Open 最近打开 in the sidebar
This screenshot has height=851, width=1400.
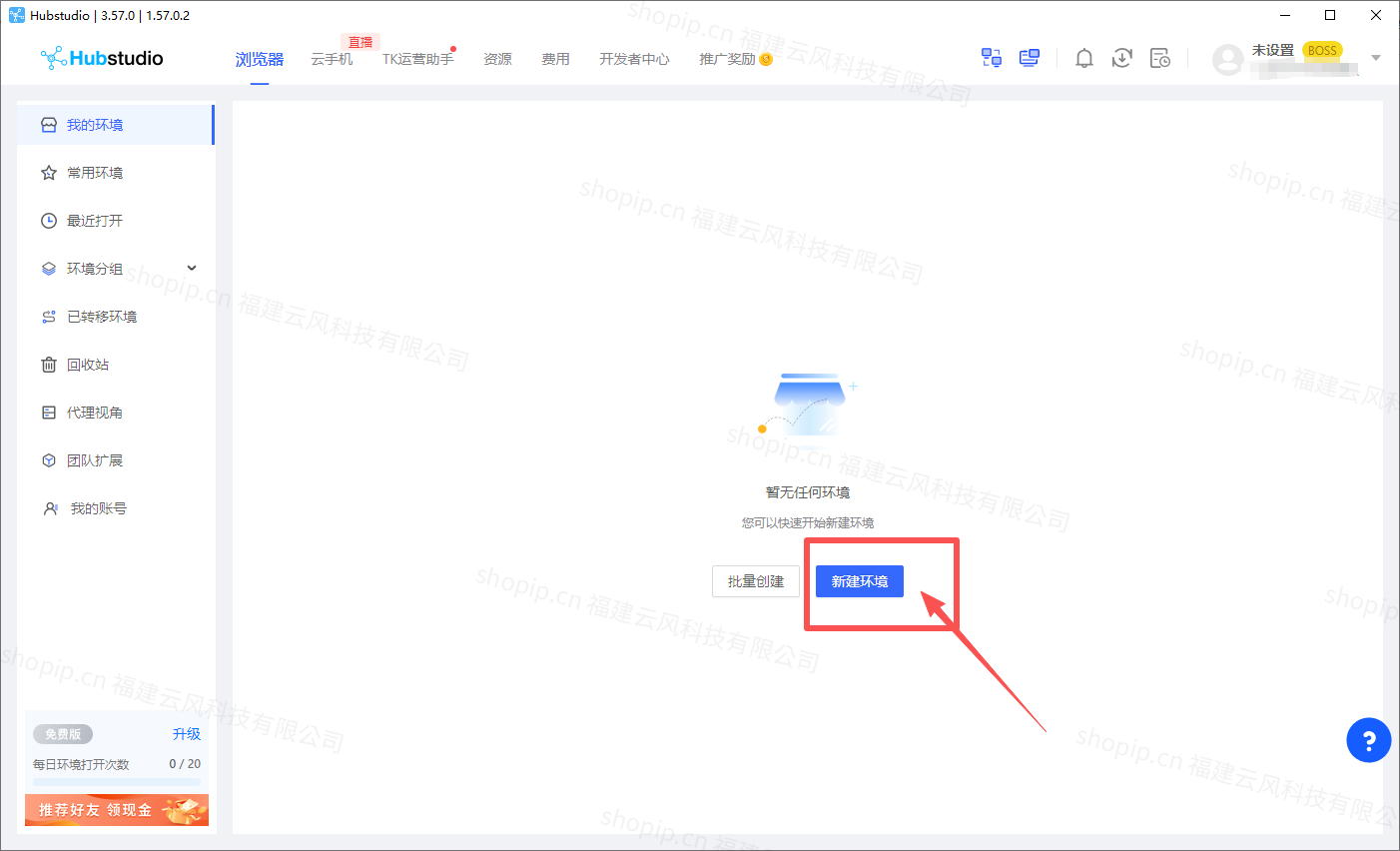tap(116, 221)
